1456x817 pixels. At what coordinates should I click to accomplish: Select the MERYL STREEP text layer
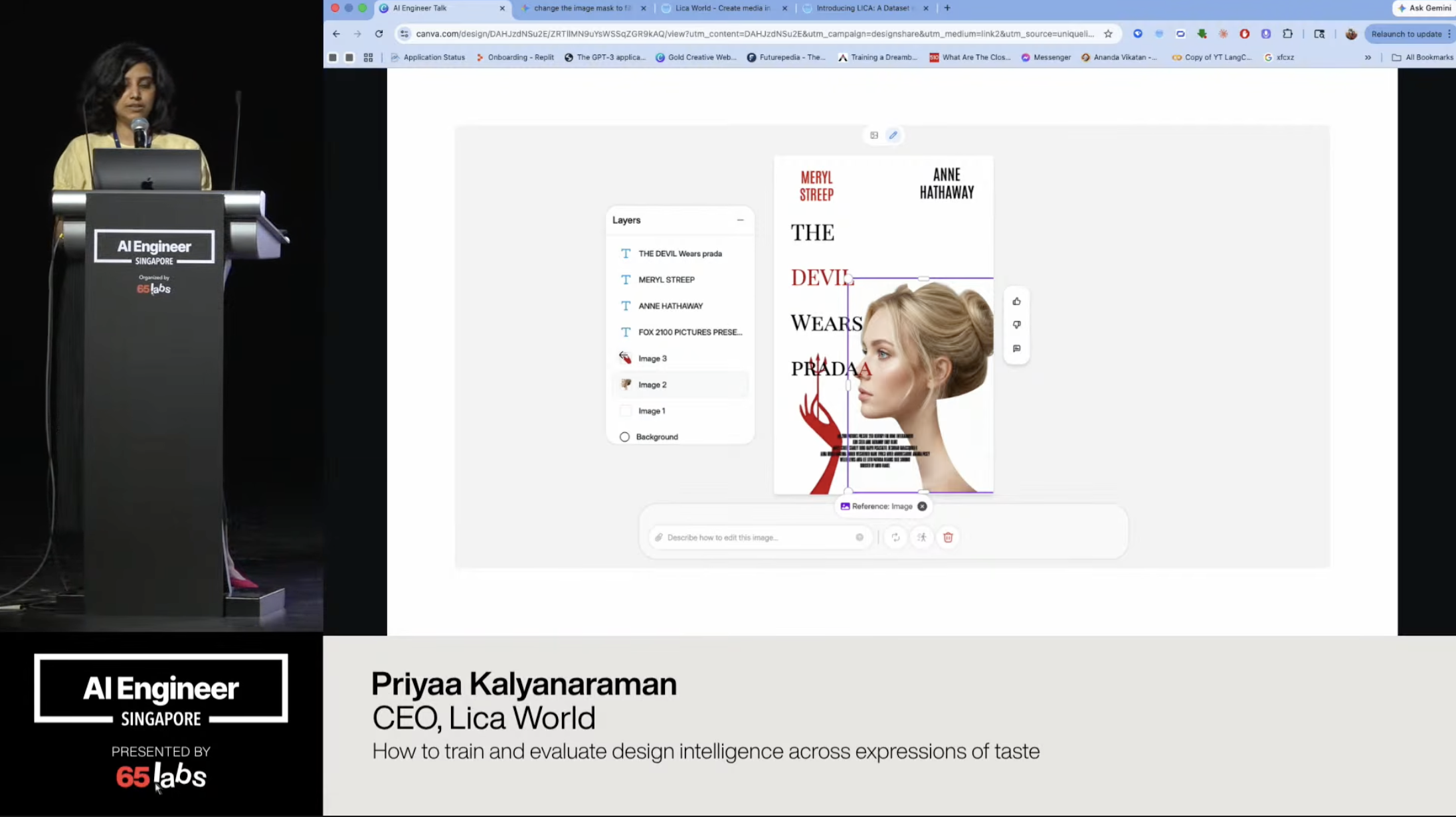click(x=680, y=280)
